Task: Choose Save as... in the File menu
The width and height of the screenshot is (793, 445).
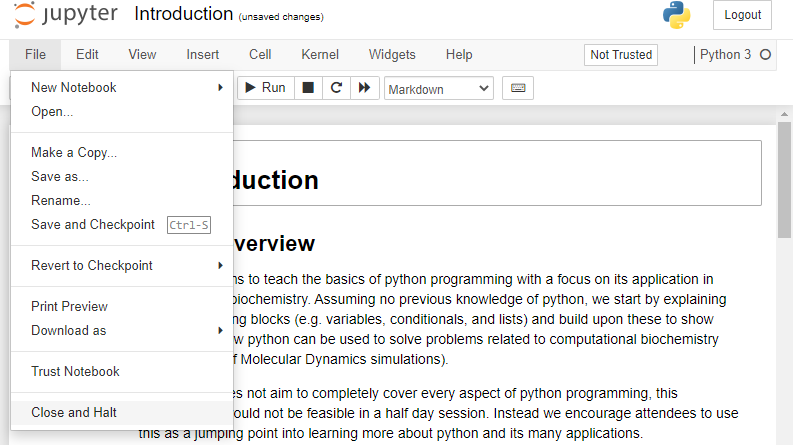Action: tap(122, 176)
